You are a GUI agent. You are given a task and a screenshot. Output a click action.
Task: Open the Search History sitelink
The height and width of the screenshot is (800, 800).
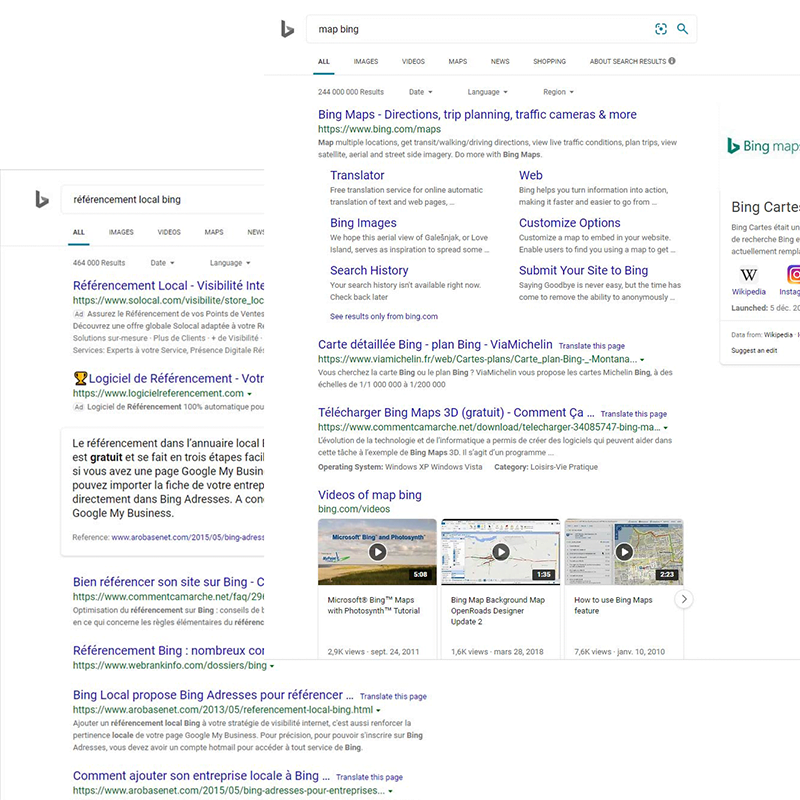tap(369, 270)
